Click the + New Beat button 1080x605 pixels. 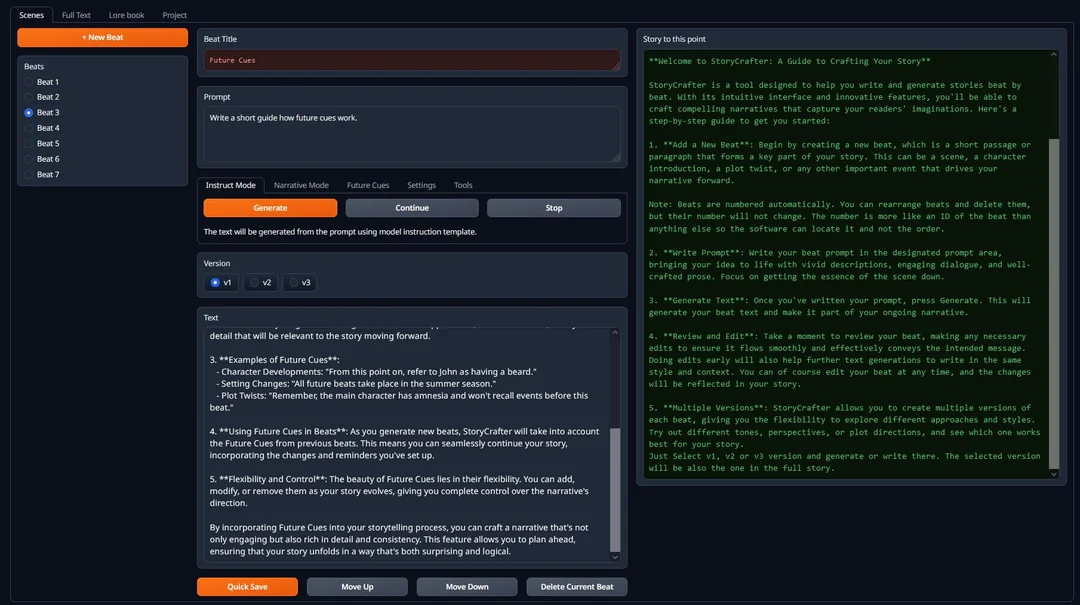pyautogui.click(x=102, y=37)
